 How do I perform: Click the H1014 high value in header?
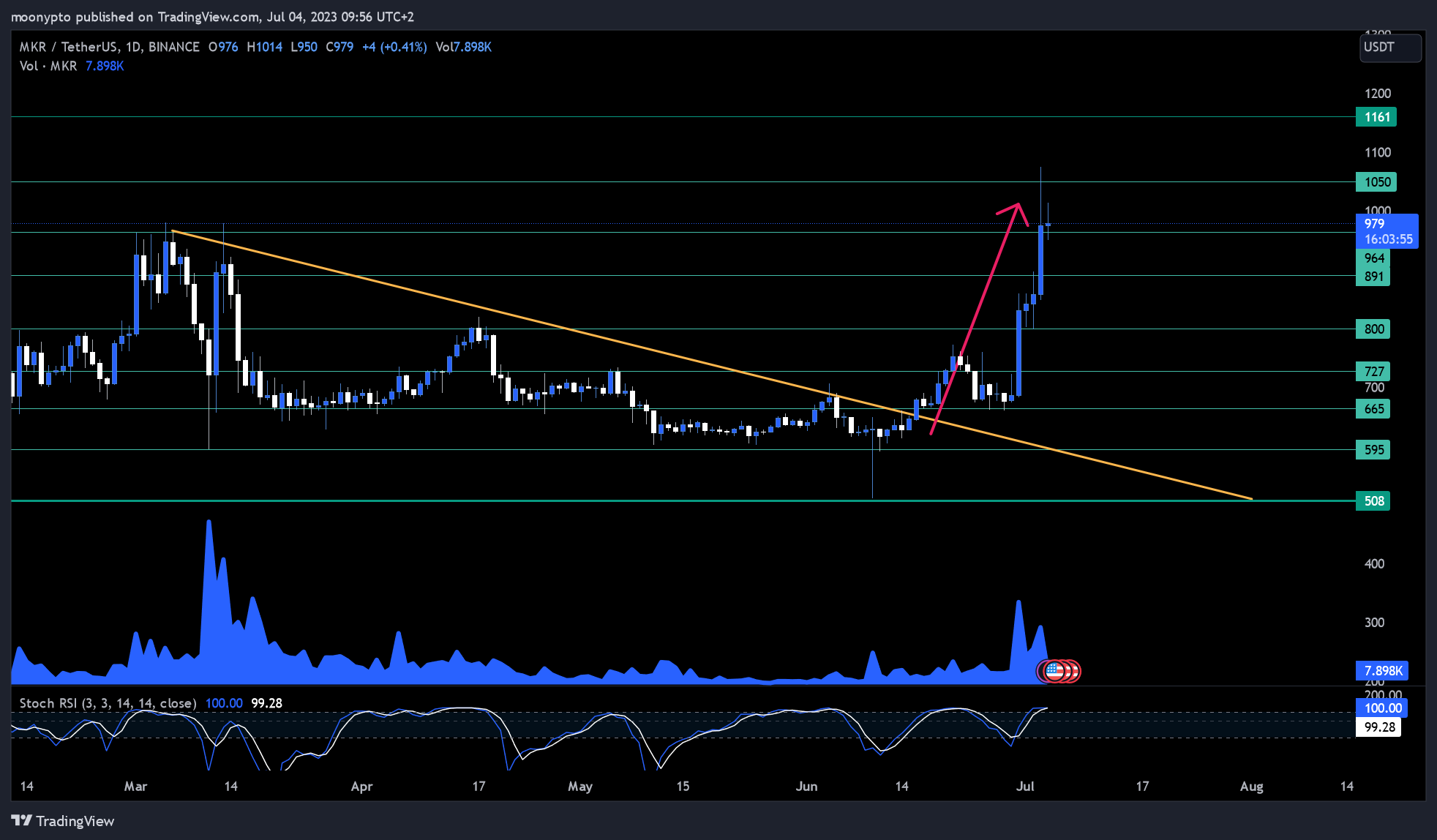(x=265, y=47)
